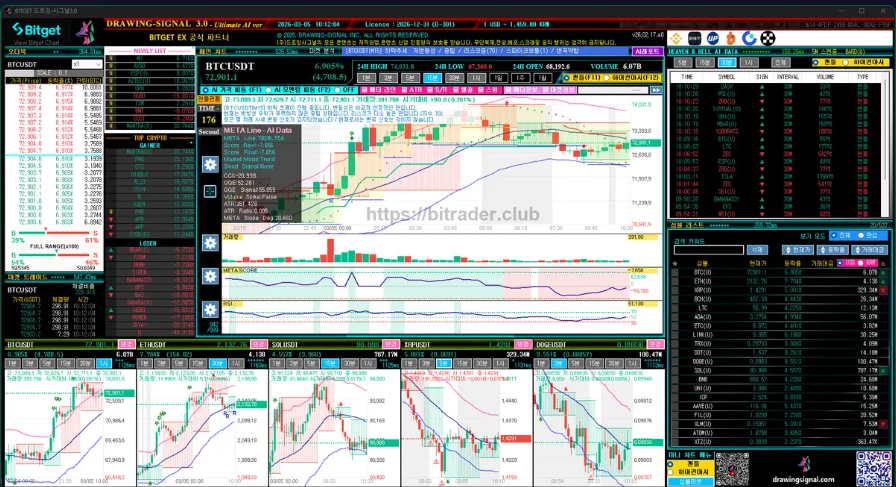896x487 pixels.
Task: Open the Binance exchange icon
Action: (x=677, y=38)
